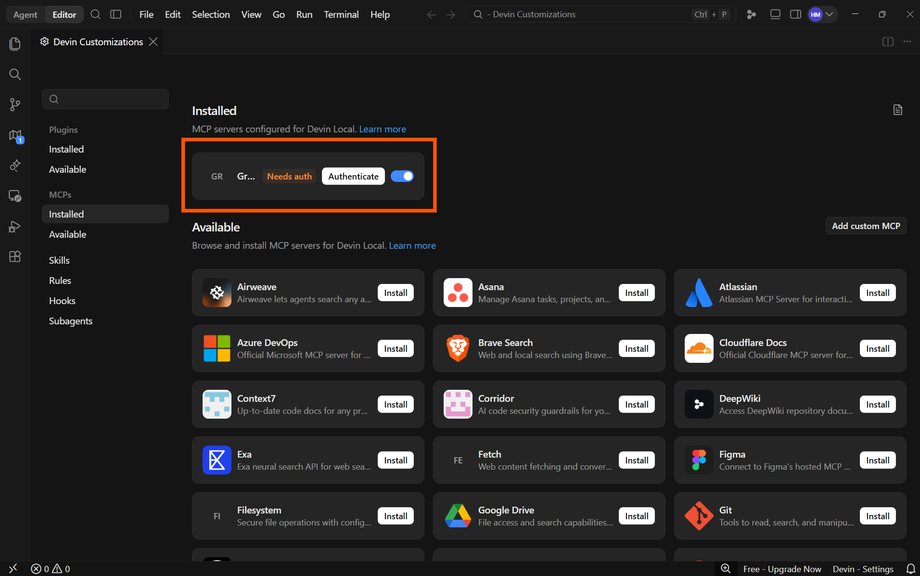
Task: Switch to Editor mode
Action: pos(64,15)
